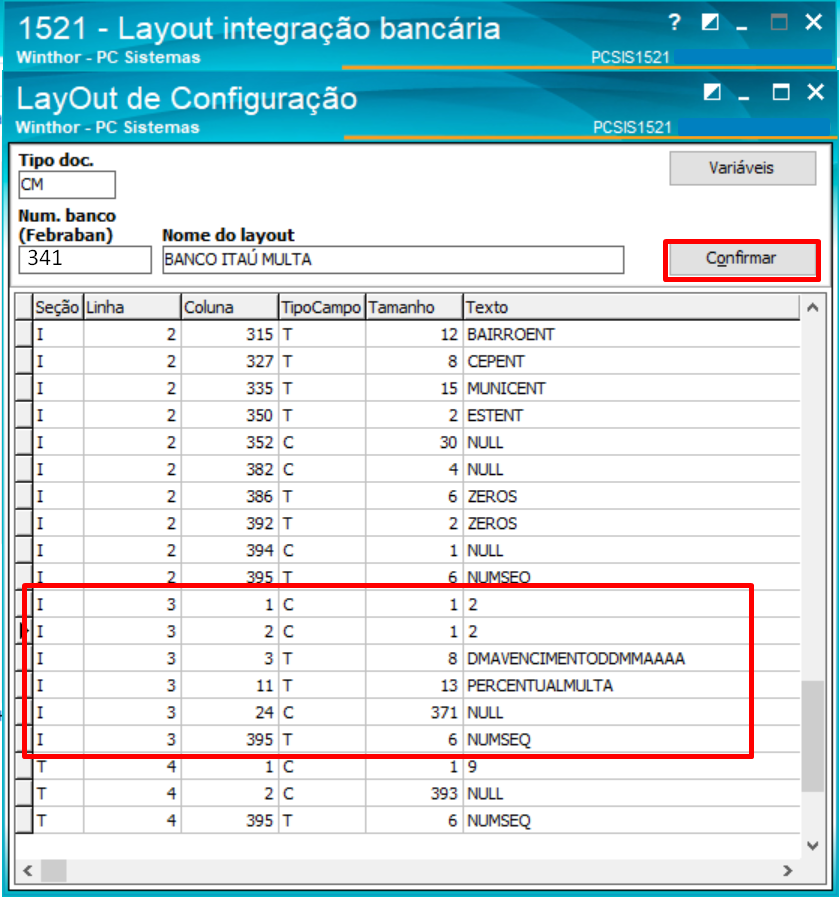Select the ESTENT text cell
The height and width of the screenshot is (897, 840).
click(631, 415)
